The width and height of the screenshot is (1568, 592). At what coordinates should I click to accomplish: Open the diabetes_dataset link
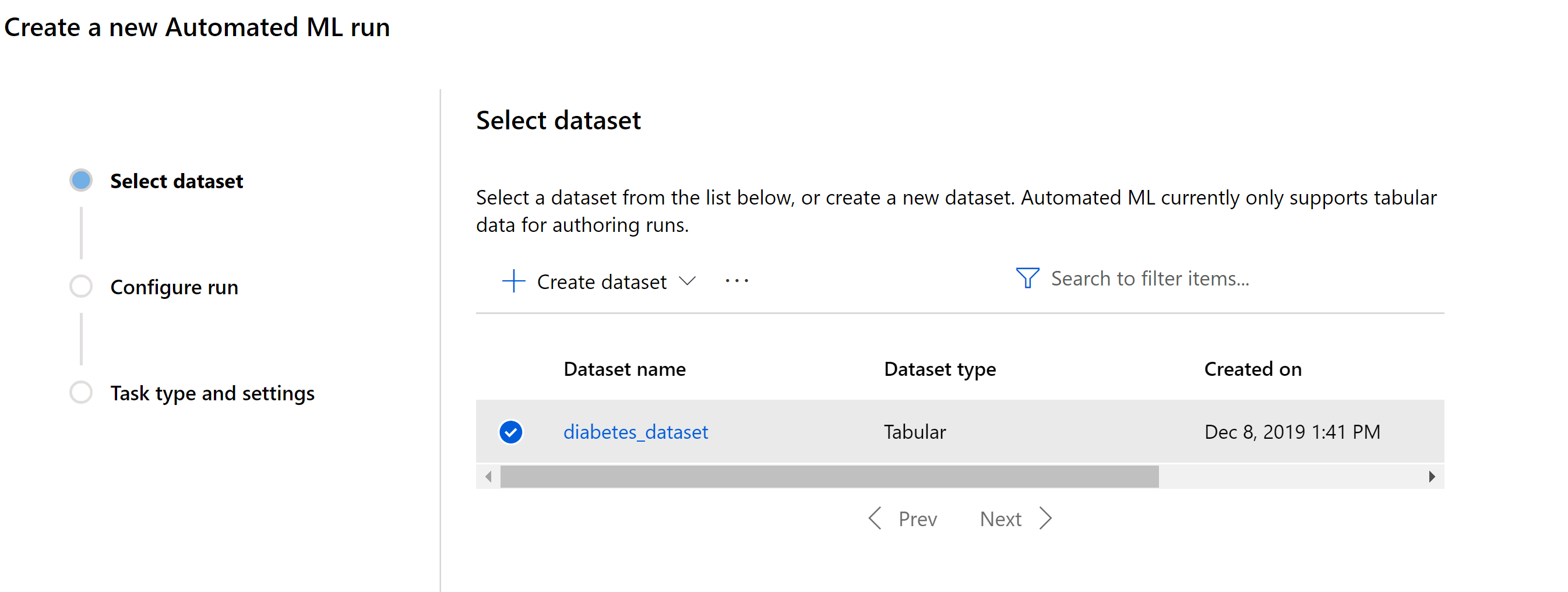coord(636,432)
